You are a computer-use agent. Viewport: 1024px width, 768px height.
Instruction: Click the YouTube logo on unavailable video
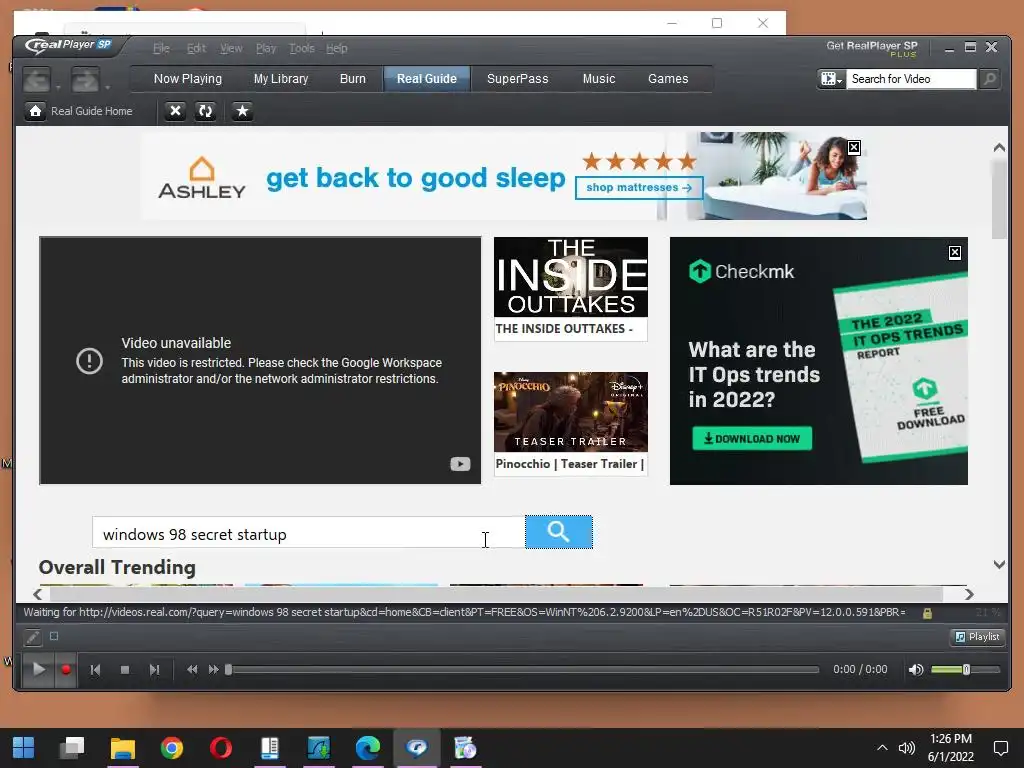click(460, 464)
